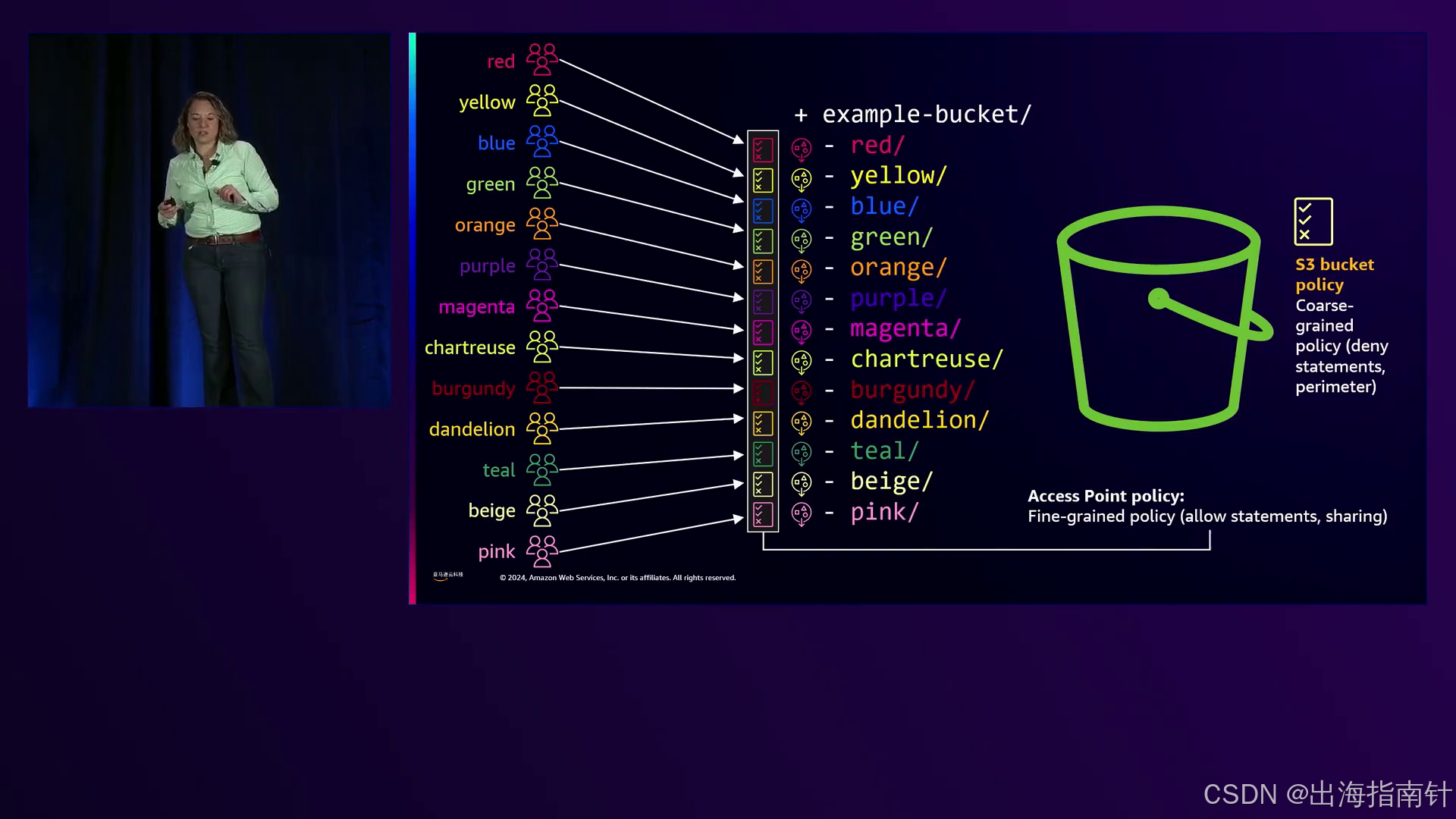Click the red policy checklist box
Image resolution: width=1456 pixels, height=819 pixels.
coord(763,149)
